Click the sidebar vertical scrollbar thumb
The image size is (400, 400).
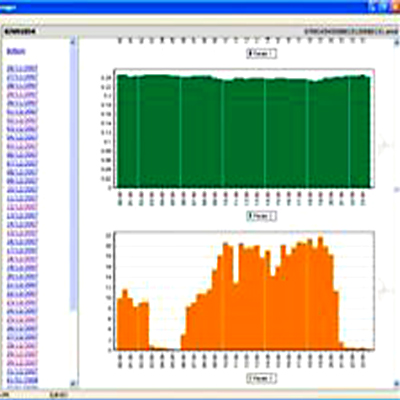coord(74,178)
